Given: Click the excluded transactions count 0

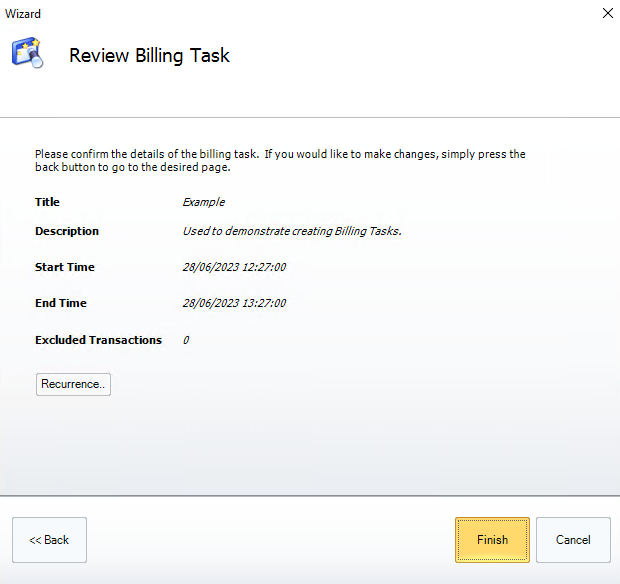Looking at the screenshot, I should click(x=186, y=340).
